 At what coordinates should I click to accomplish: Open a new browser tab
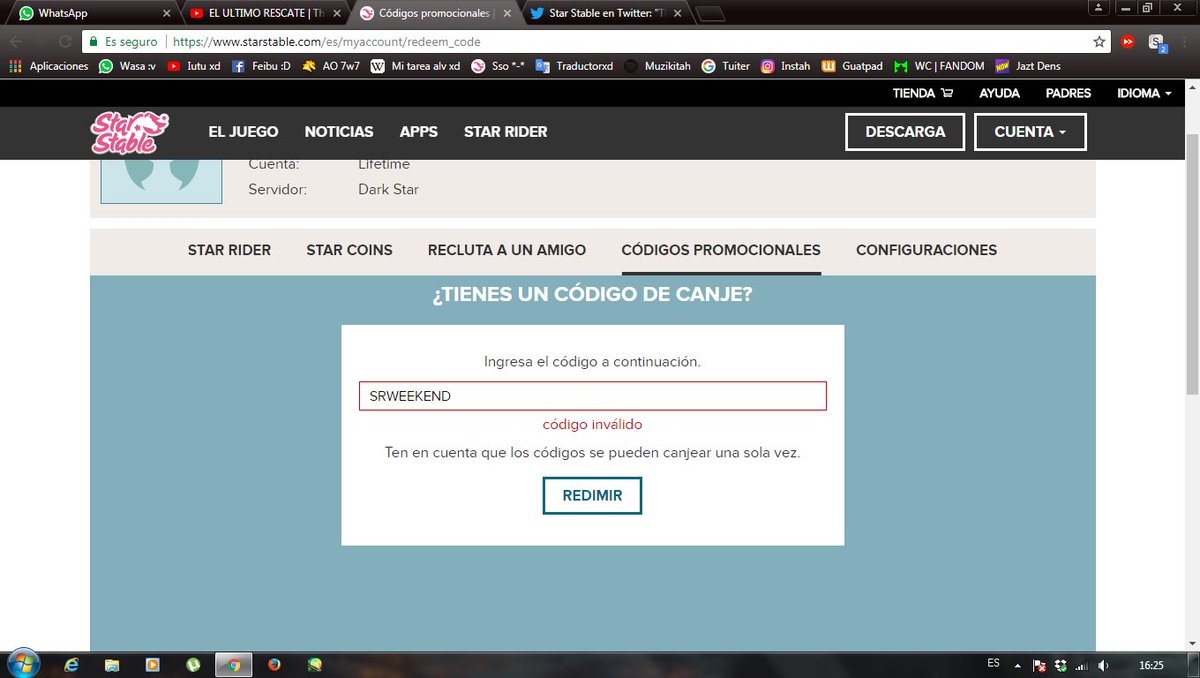pos(709,14)
